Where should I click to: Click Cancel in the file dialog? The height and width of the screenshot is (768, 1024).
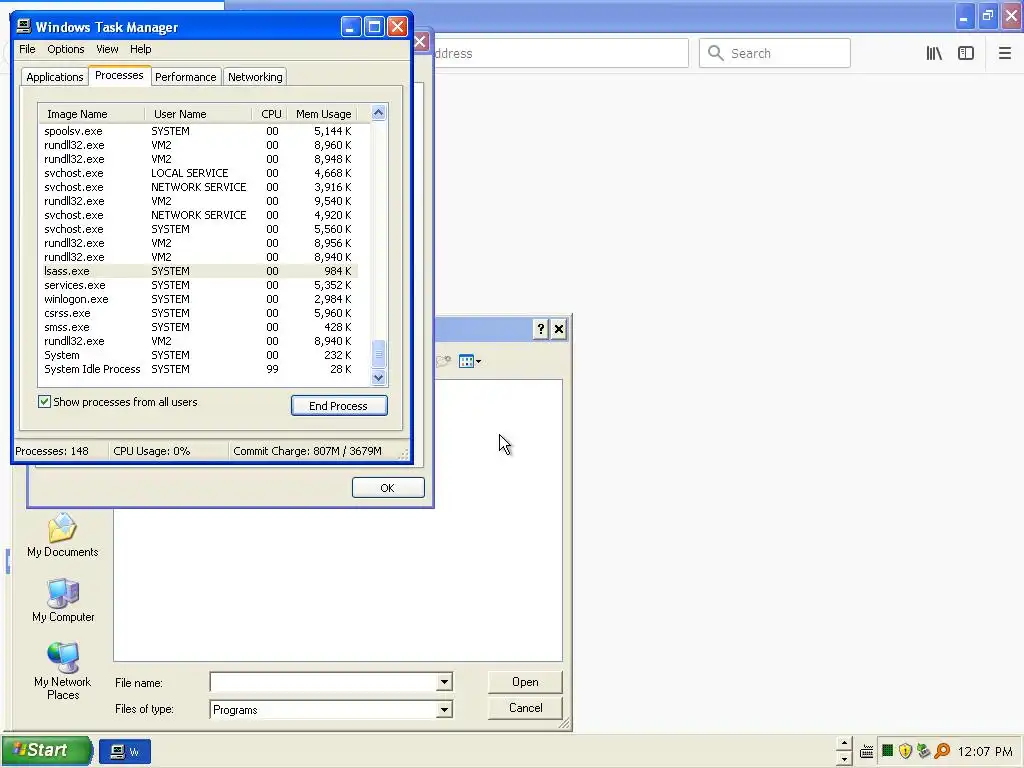pos(525,708)
